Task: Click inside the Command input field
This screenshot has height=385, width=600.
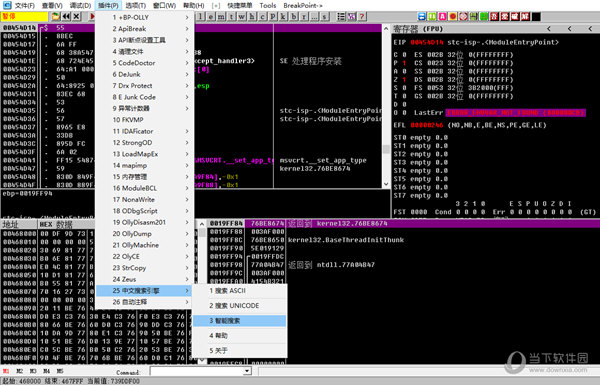Action: coord(197,371)
